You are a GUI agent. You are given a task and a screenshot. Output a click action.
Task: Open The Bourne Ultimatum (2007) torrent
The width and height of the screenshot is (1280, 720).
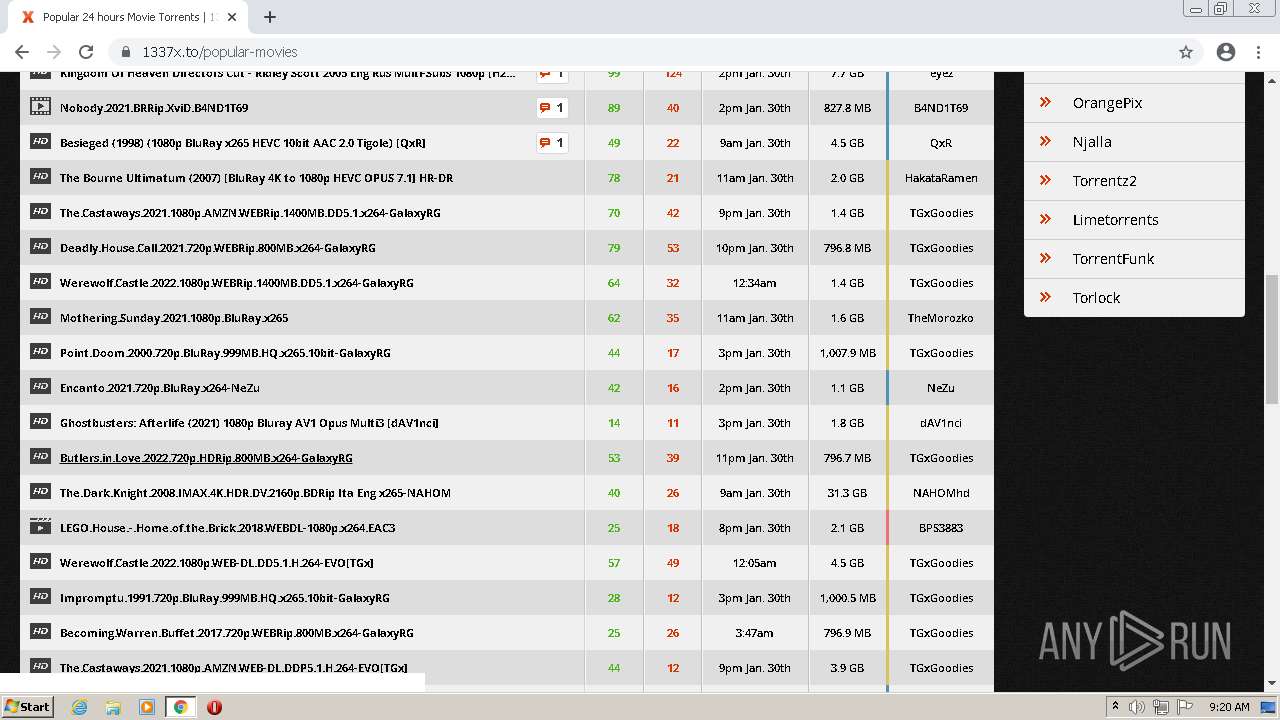pos(256,178)
